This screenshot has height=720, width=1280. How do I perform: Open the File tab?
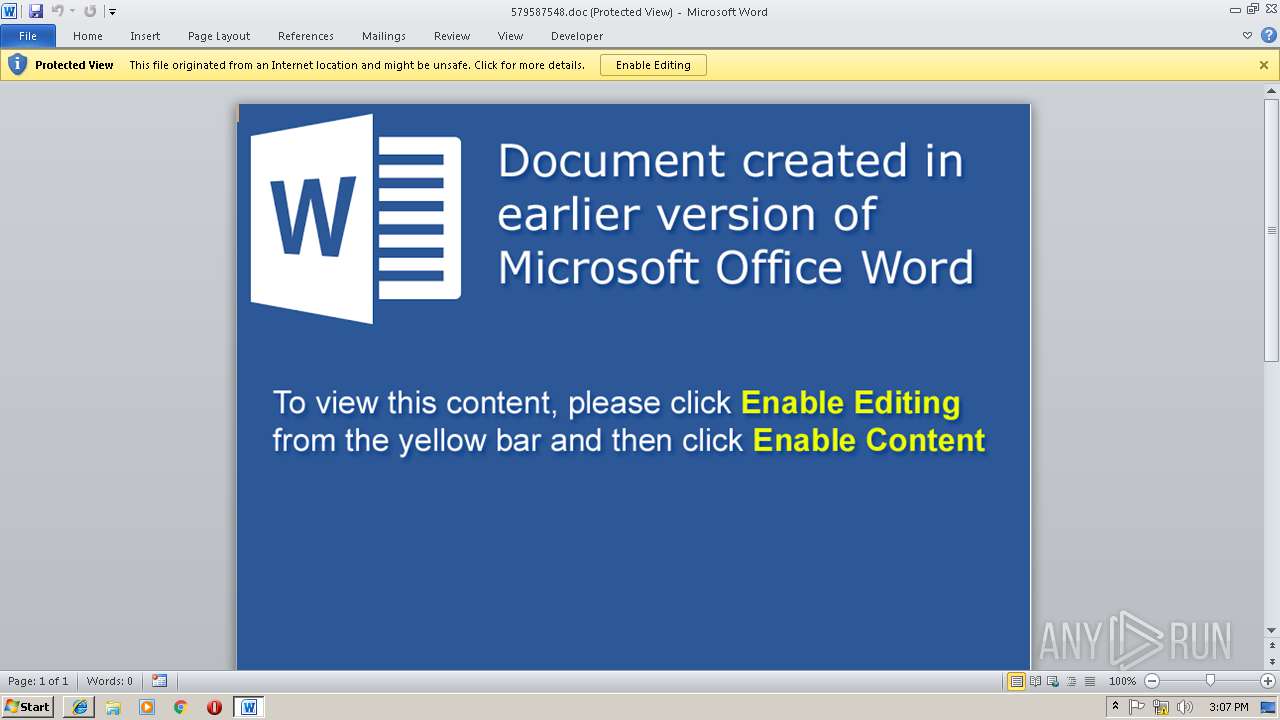28,36
